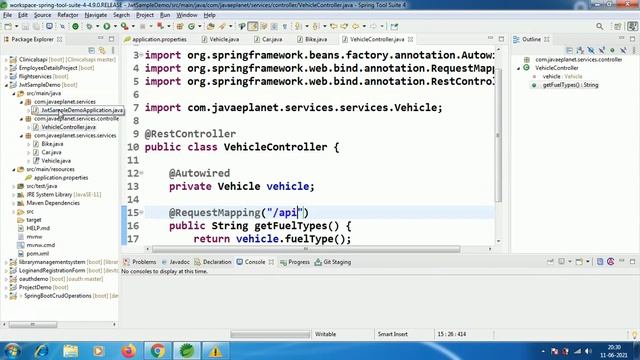The width and height of the screenshot is (640, 360).
Task: Toggle Mark Occurrences highlighted toolbar icon
Action: pos(253,26)
